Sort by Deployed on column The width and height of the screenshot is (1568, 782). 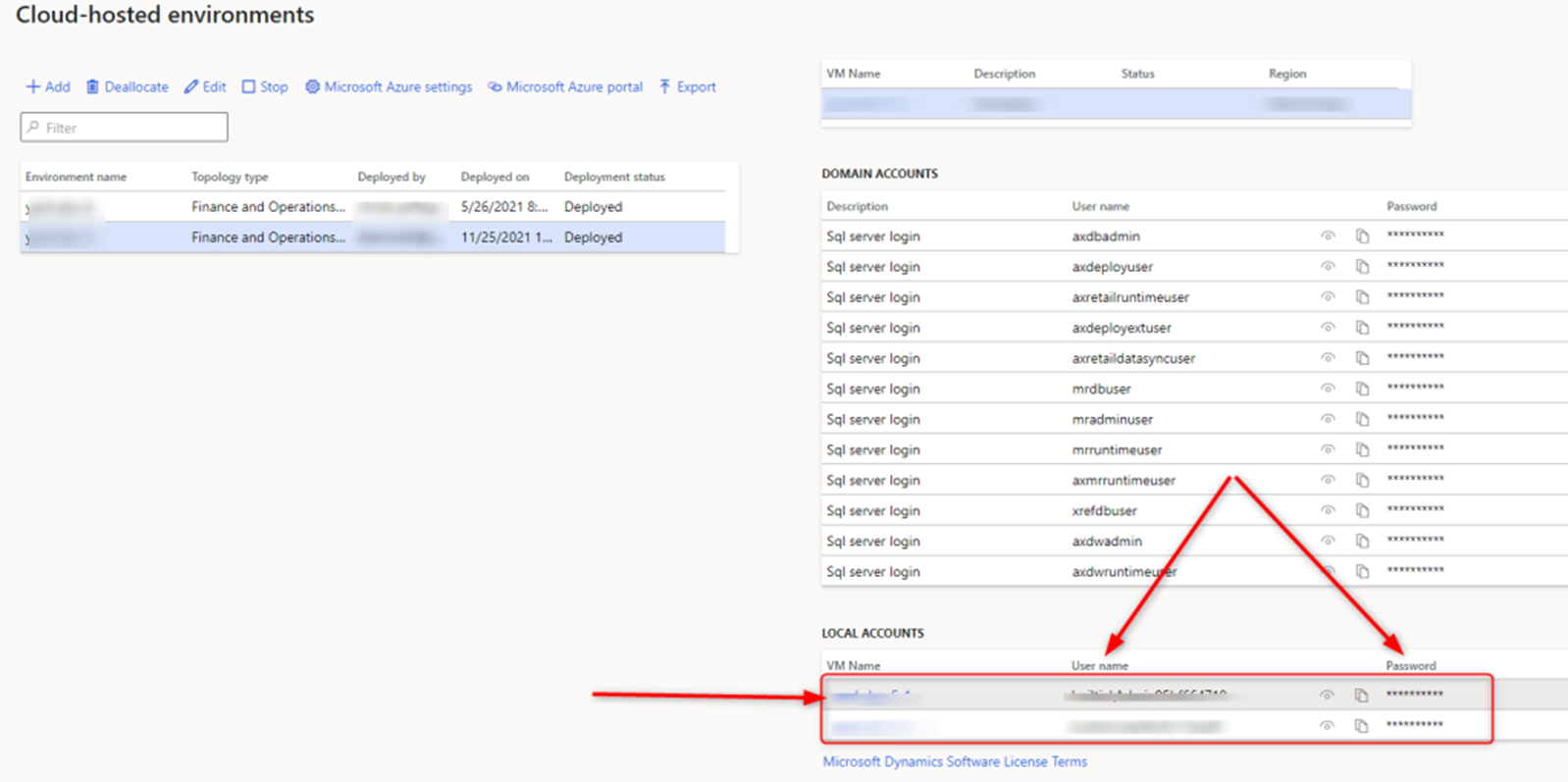pyautogui.click(x=495, y=177)
